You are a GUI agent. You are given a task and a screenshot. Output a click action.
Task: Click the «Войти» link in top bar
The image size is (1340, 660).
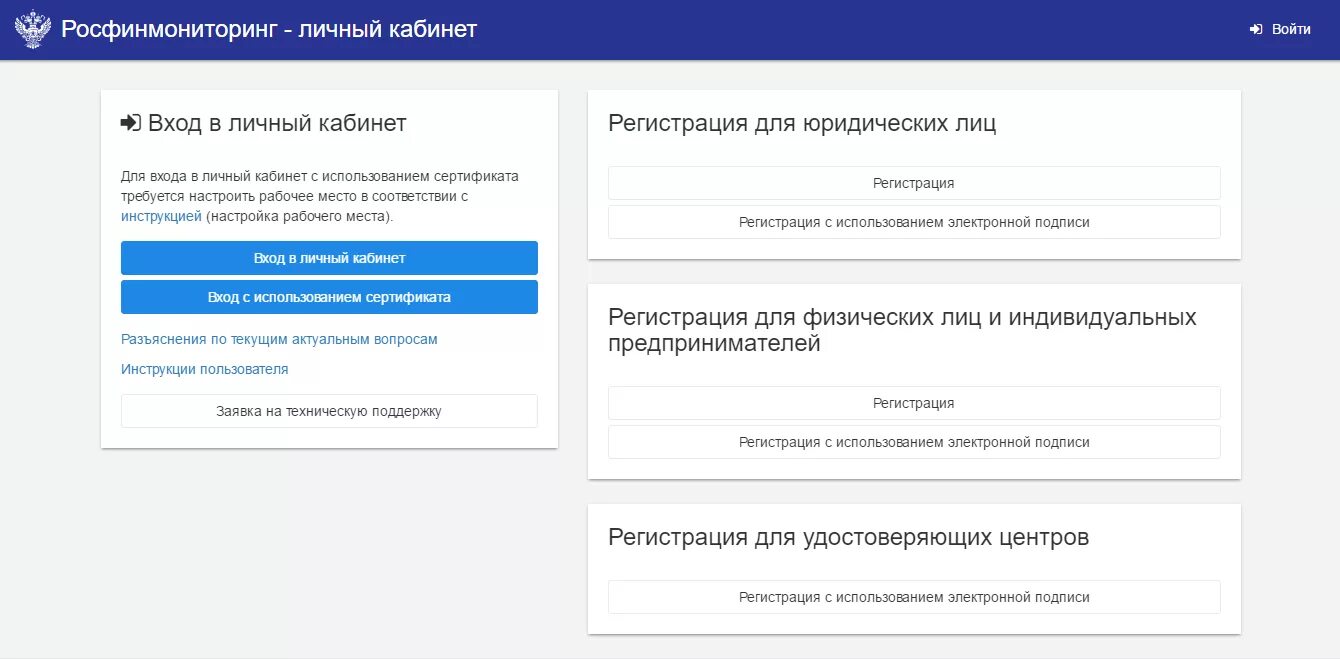[x=1291, y=30]
